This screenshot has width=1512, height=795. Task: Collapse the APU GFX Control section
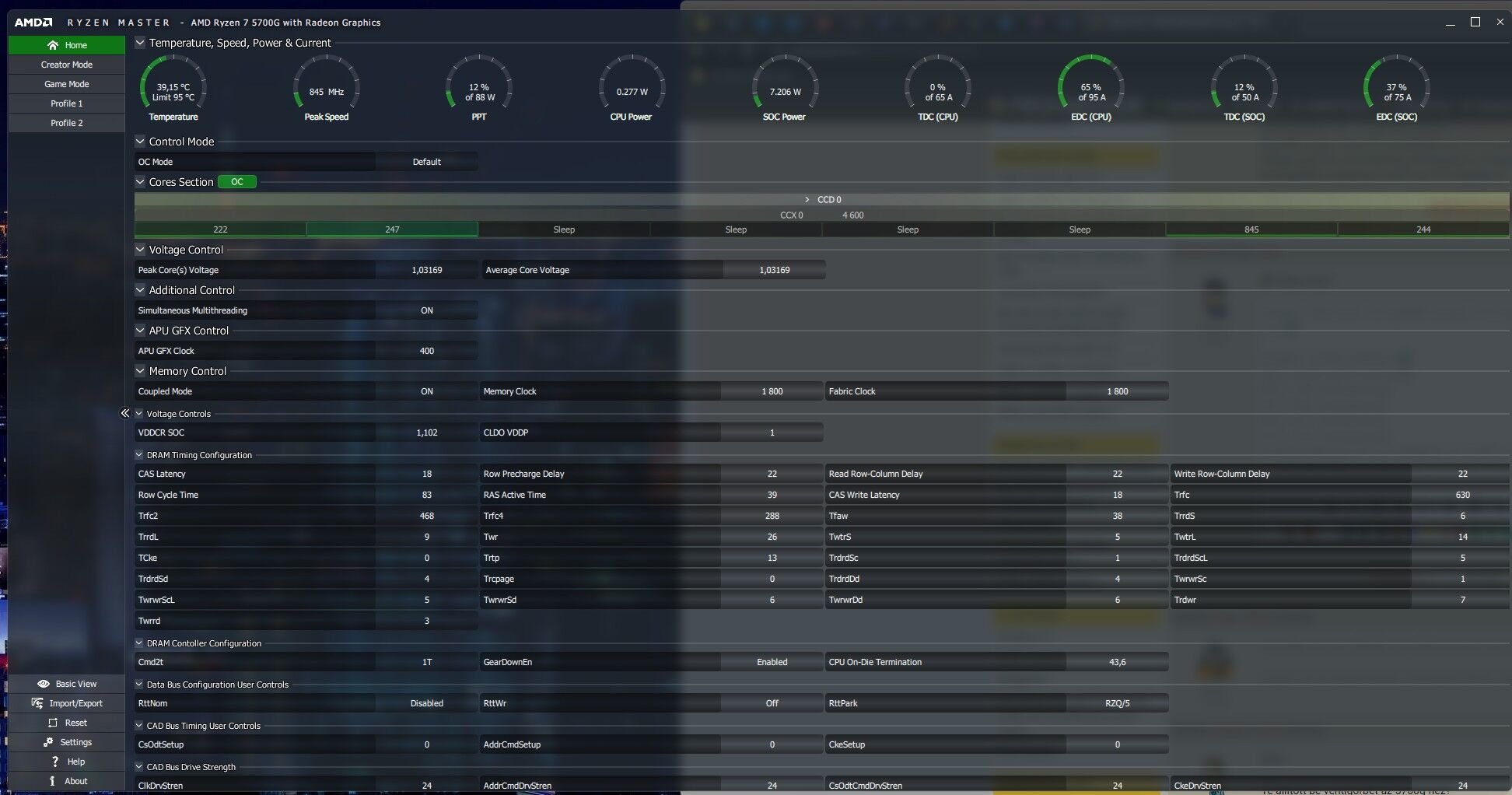pos(140,331)
